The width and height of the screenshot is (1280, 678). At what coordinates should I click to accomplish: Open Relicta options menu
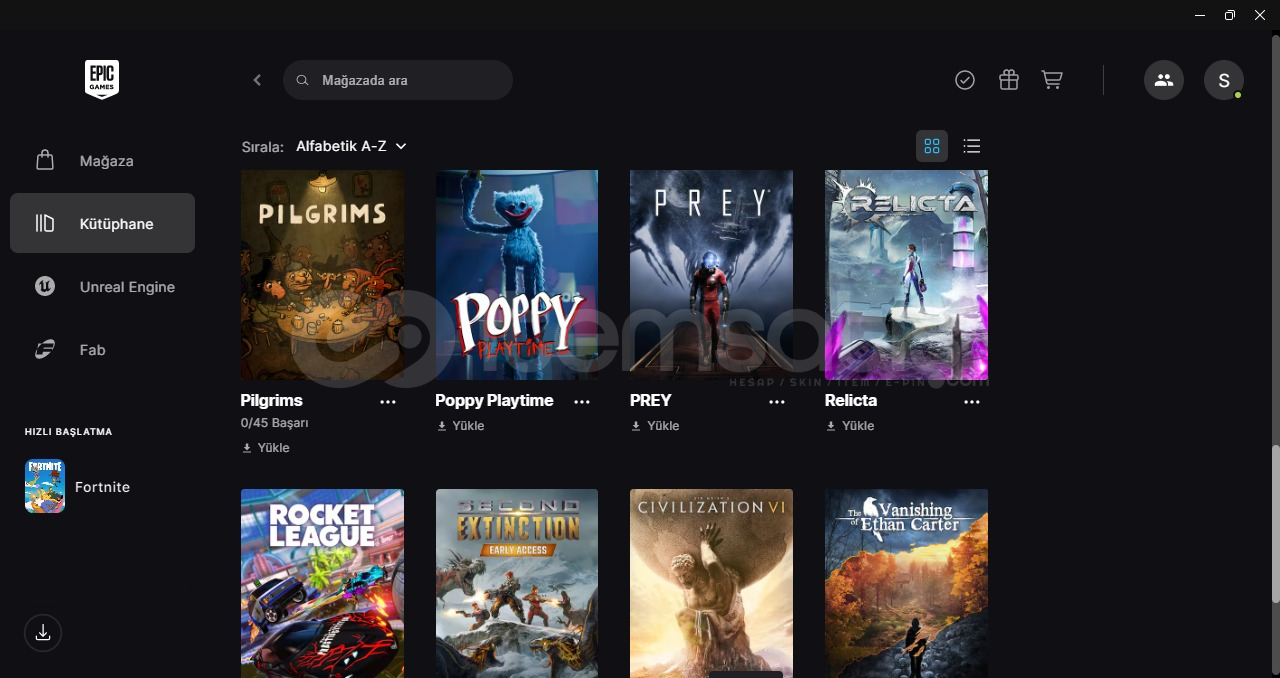click(972, 402)
